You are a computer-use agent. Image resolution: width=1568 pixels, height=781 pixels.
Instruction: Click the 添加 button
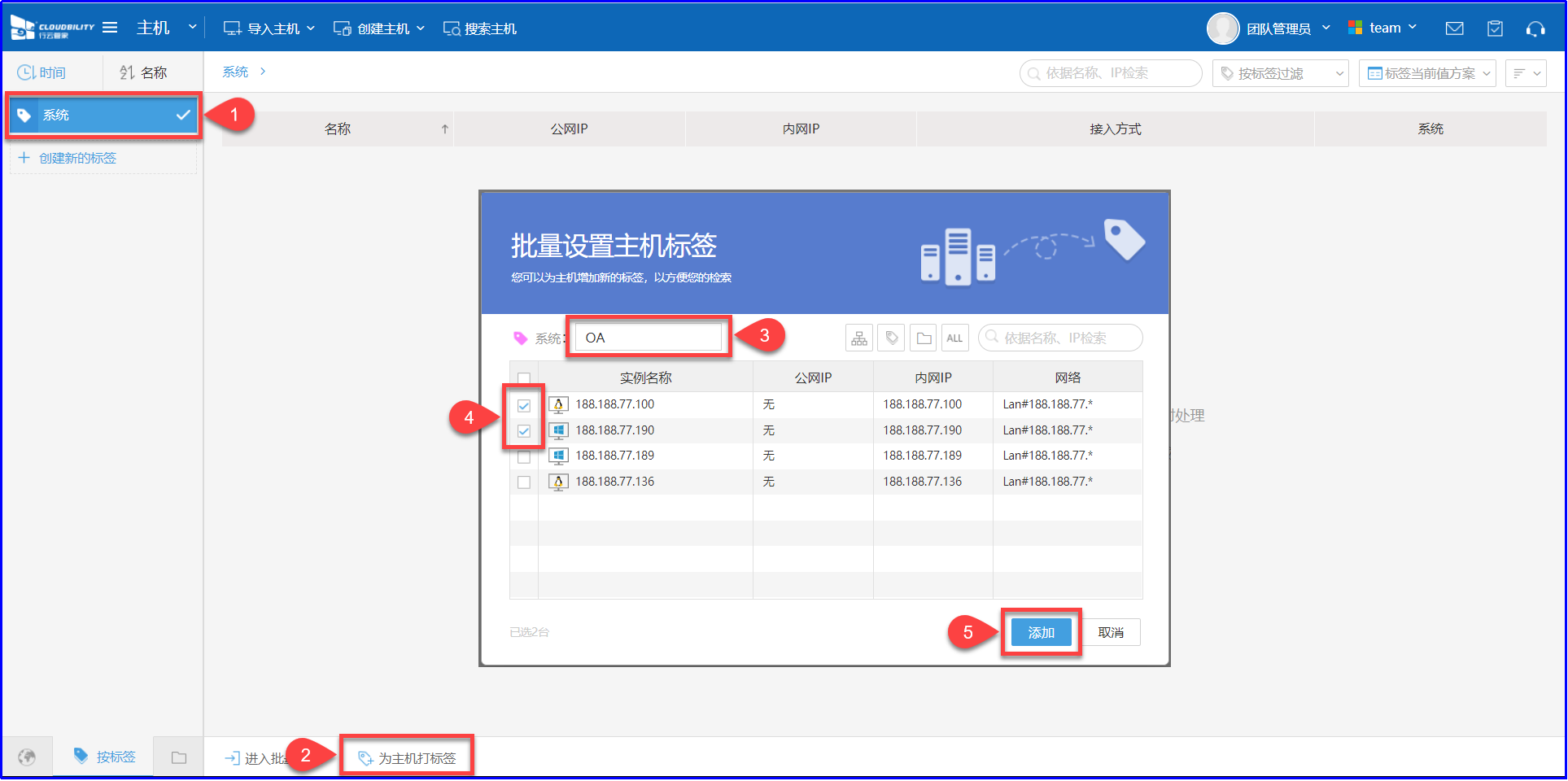(1041, 632)
